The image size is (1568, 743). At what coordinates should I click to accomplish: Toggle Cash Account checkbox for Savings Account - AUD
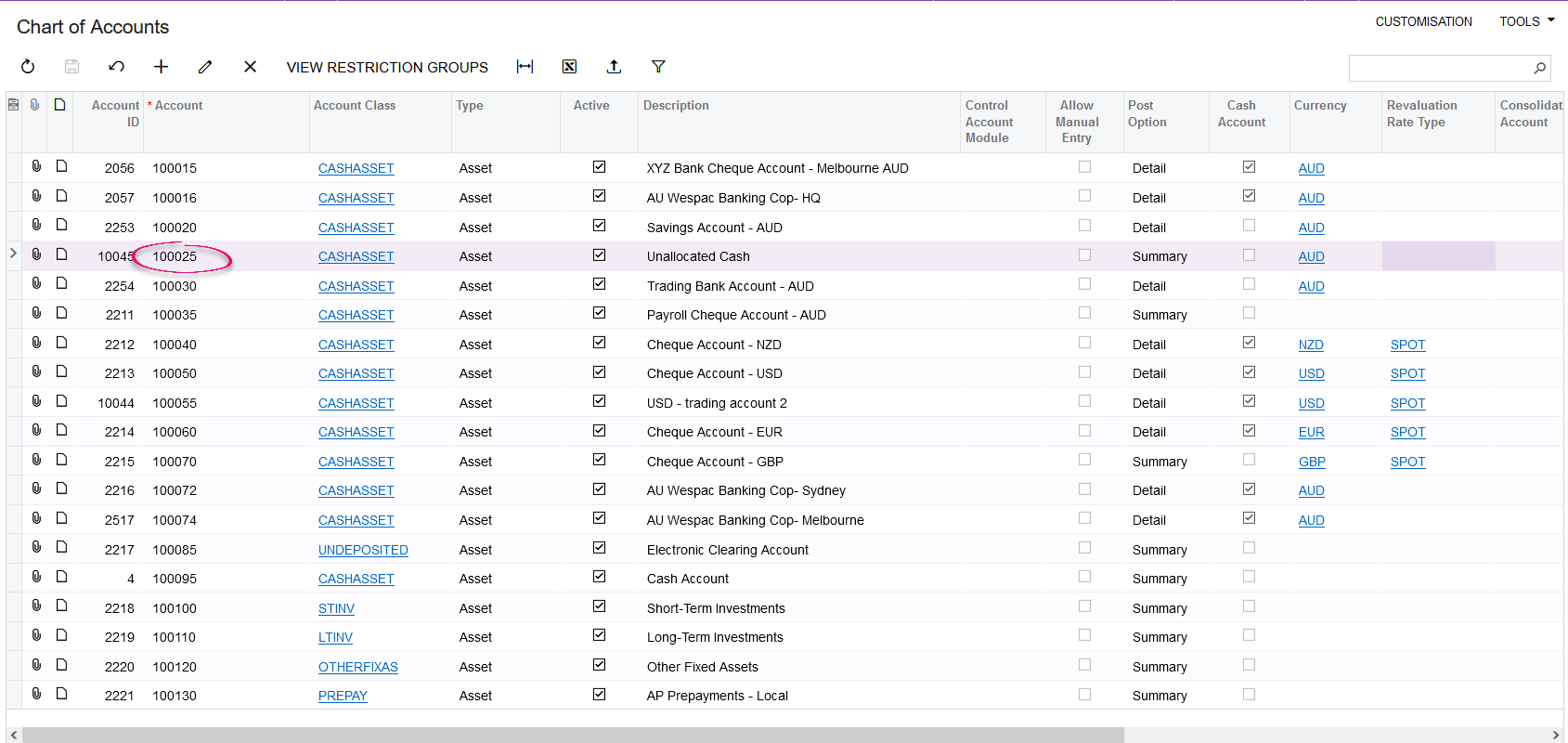[1249, 226]
